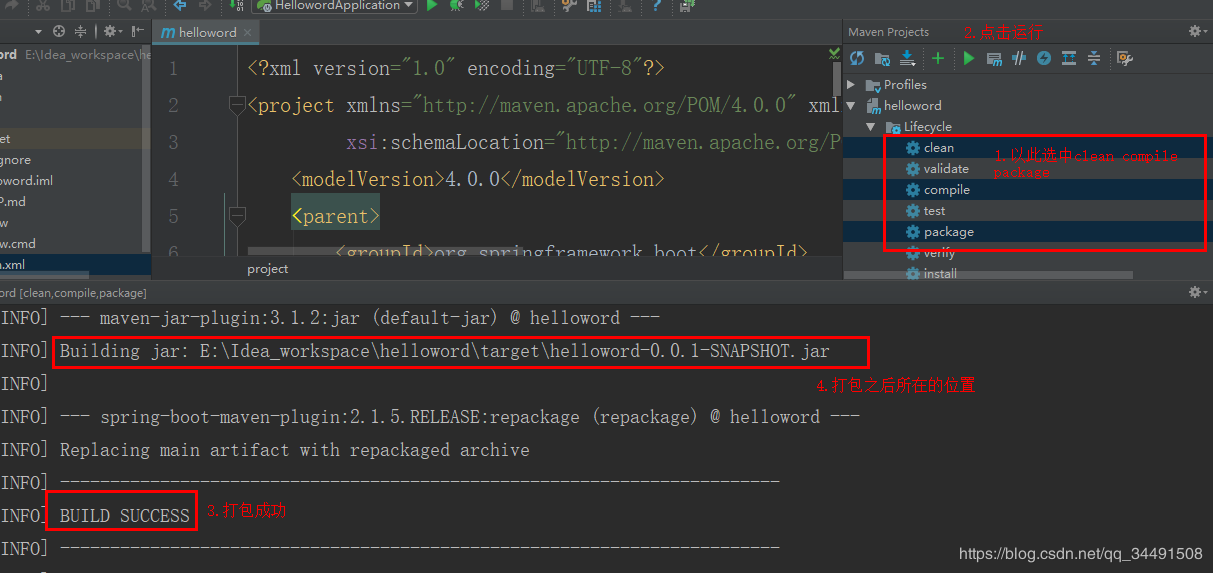Click the xml declaration on line 1
1213x573 pixels.
click(x=456, y=68)
